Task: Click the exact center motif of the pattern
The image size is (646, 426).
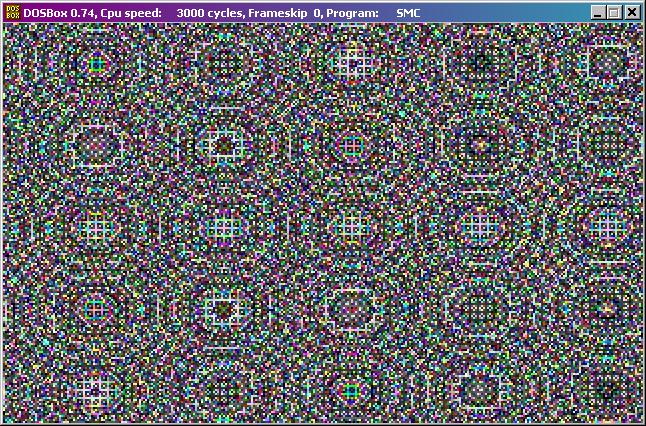Action: click(352, 227)
